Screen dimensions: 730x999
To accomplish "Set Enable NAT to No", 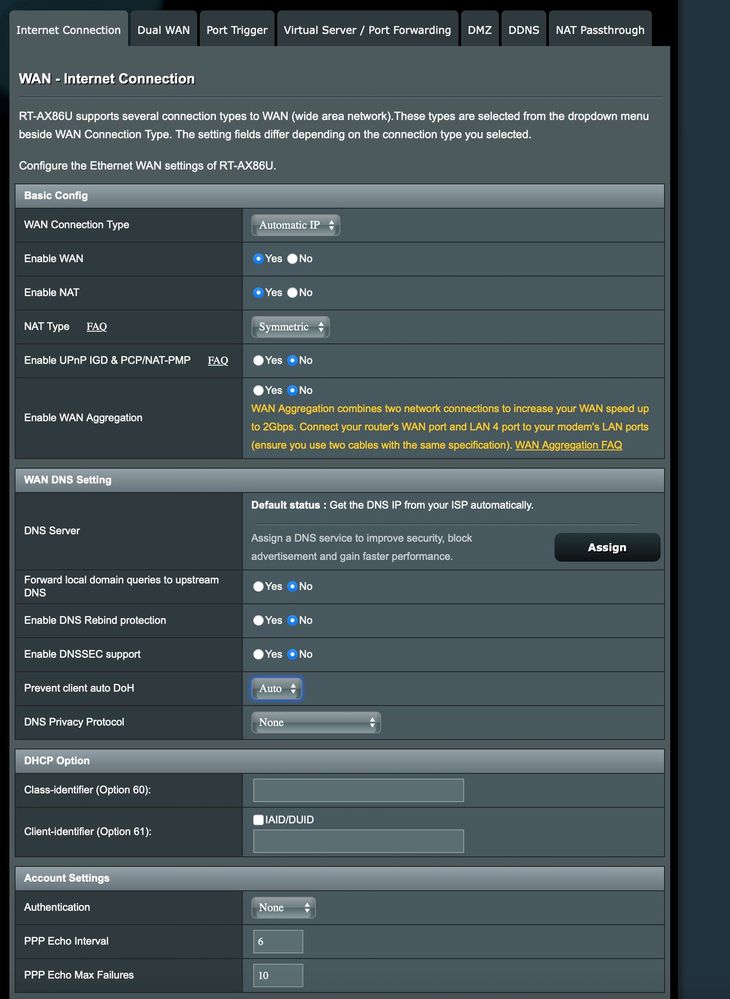I will pos(293,293).
